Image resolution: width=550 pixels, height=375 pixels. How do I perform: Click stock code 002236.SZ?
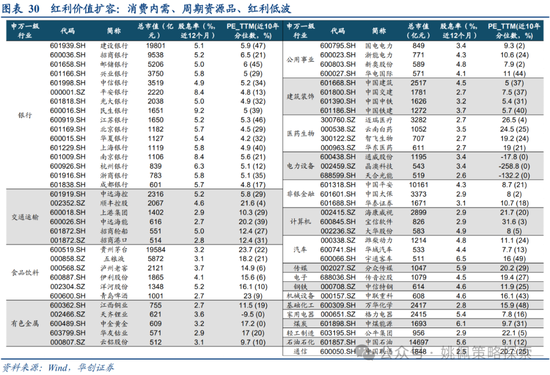coord(338,231)
